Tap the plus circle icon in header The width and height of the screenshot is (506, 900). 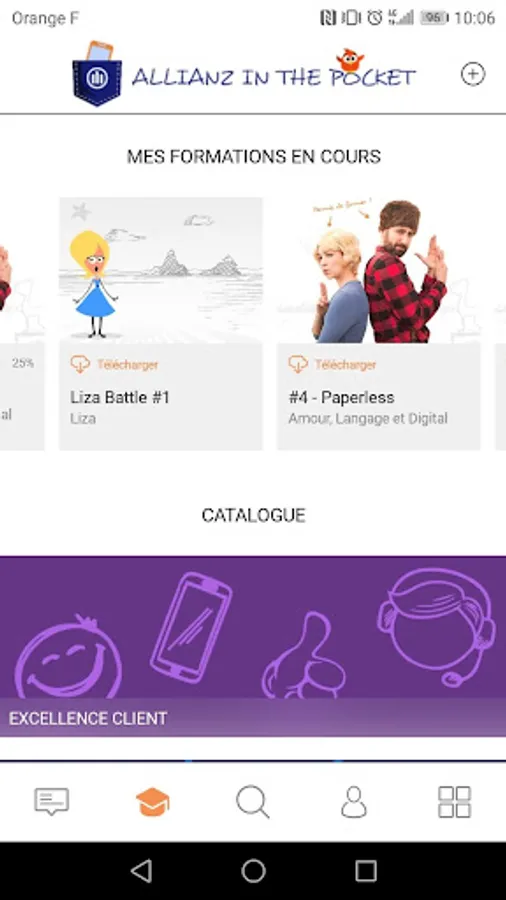click(473, 75)
